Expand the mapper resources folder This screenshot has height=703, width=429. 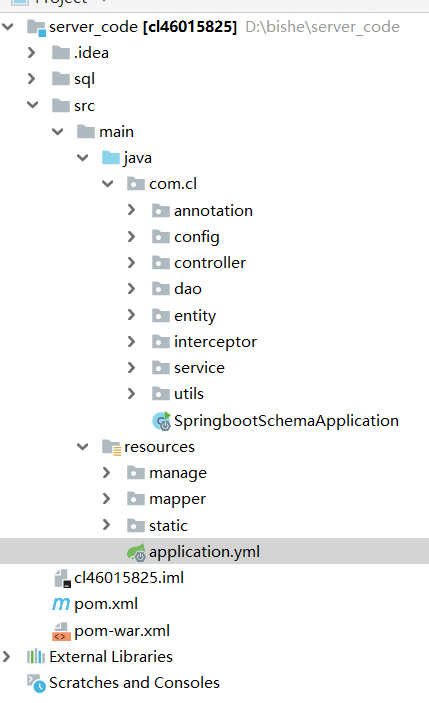(x=106, y=499)
